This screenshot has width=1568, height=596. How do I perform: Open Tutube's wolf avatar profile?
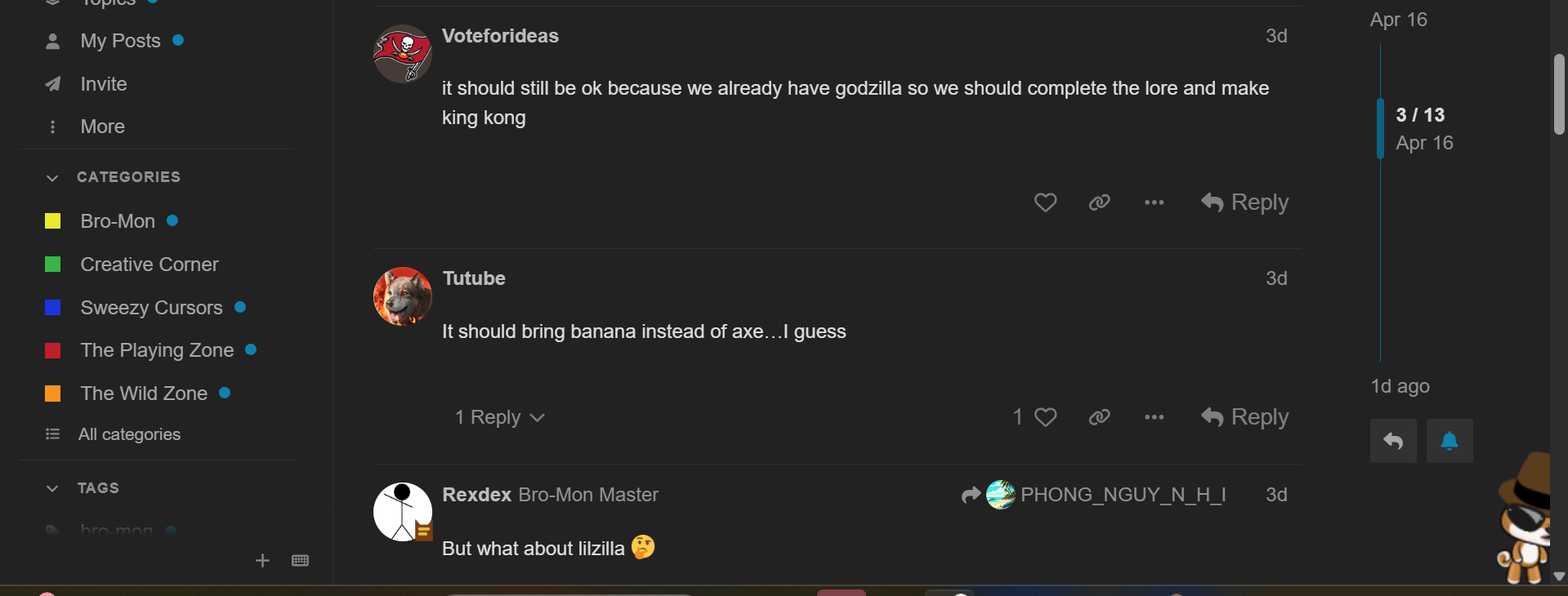point(402,296)
